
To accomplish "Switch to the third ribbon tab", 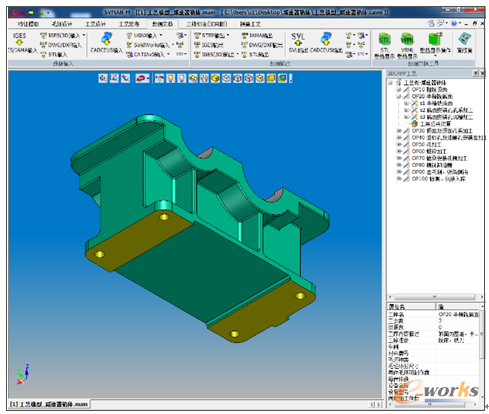I will (95, 24).
